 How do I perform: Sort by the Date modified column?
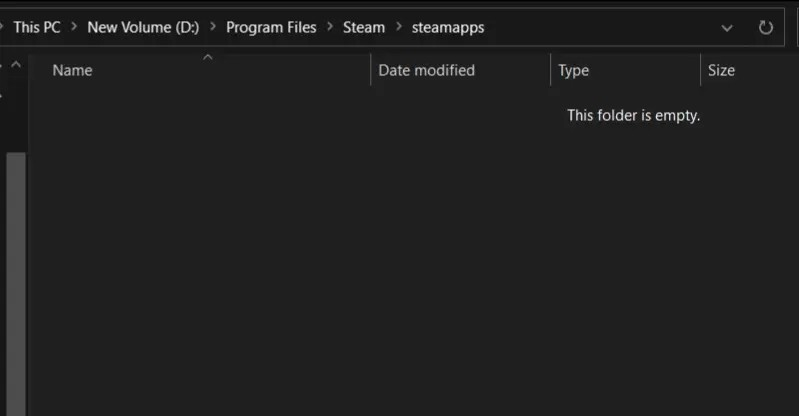click(x=426, y=70)
